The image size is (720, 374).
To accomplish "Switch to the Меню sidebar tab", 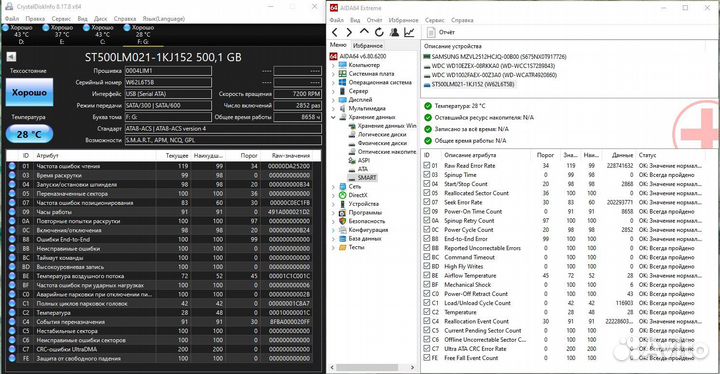I will click(338, 45).
